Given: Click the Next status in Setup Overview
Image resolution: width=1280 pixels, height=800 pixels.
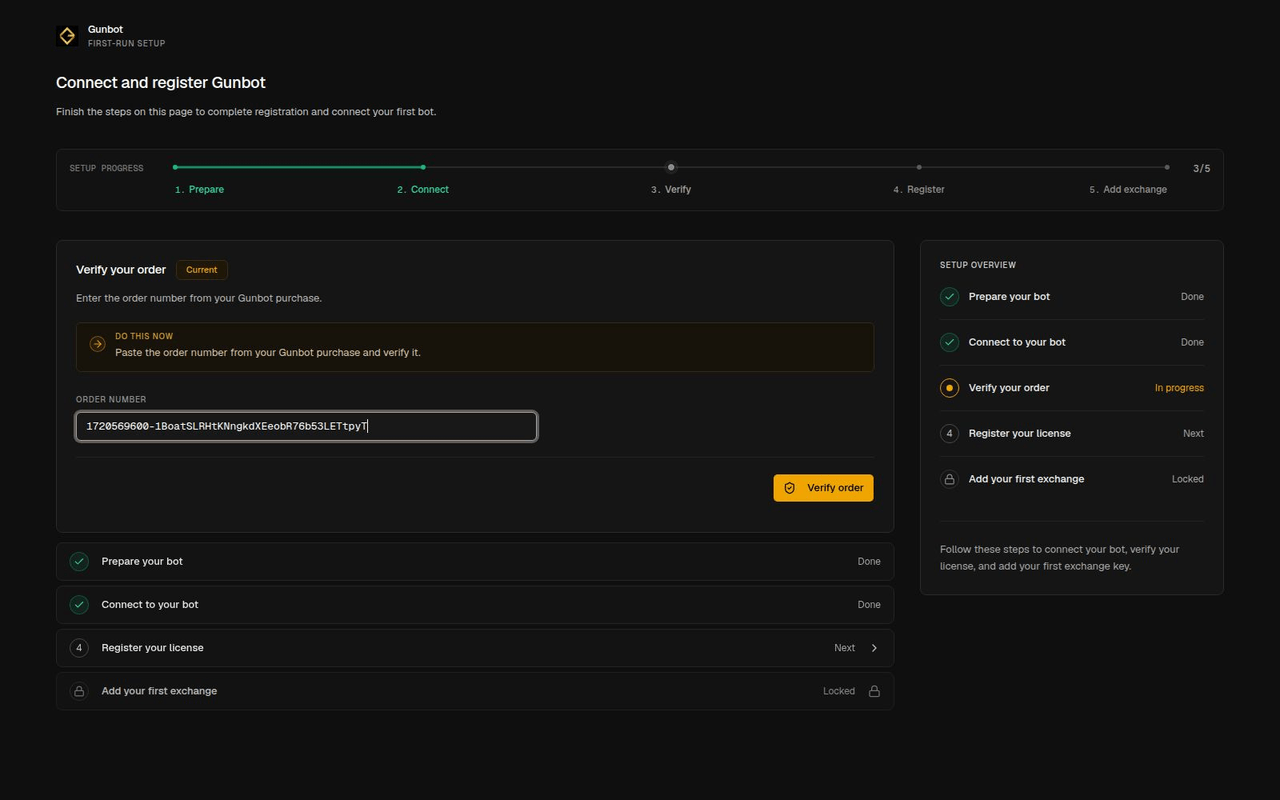Looking at the screenshot, I should coord(1193,433).
